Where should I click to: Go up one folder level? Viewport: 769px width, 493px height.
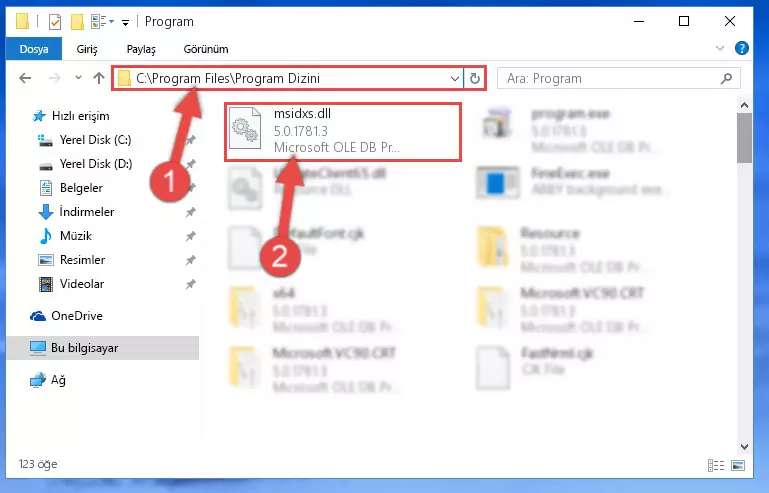pyautogui.click(x=99, y=78)
